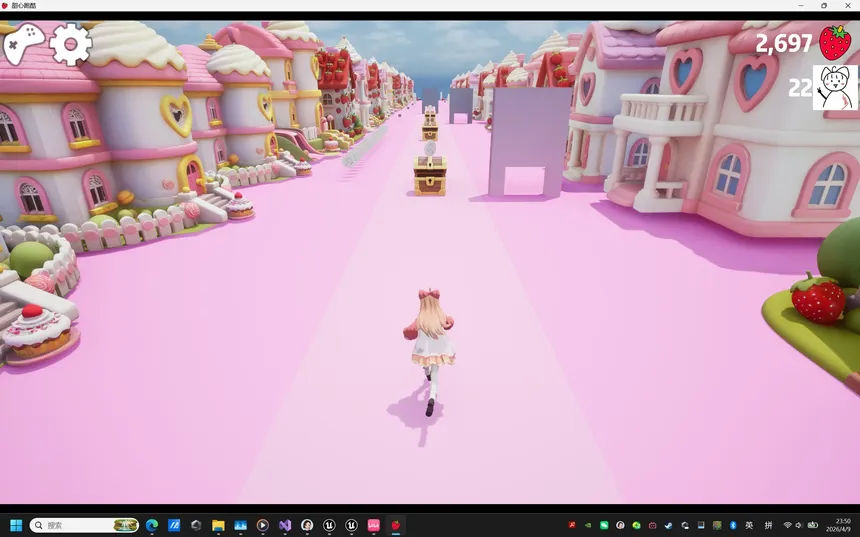Open the pink app icon on taskbar

pos(374,525)
